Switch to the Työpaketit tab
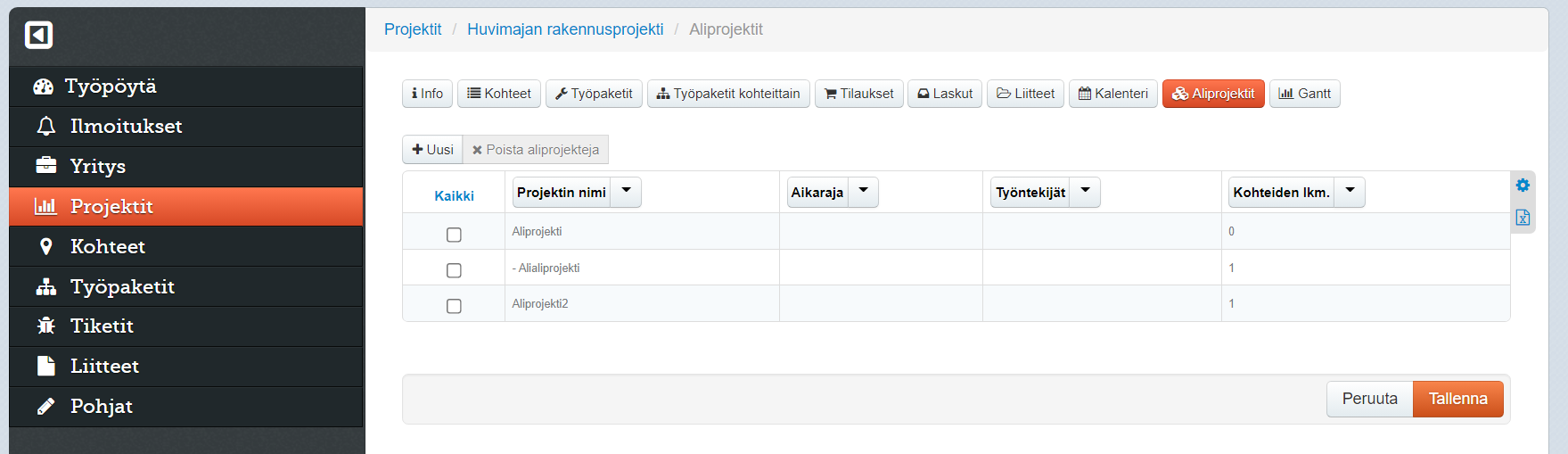The width and height of the screenshot is (1568, 454). [x=594, y=94]
